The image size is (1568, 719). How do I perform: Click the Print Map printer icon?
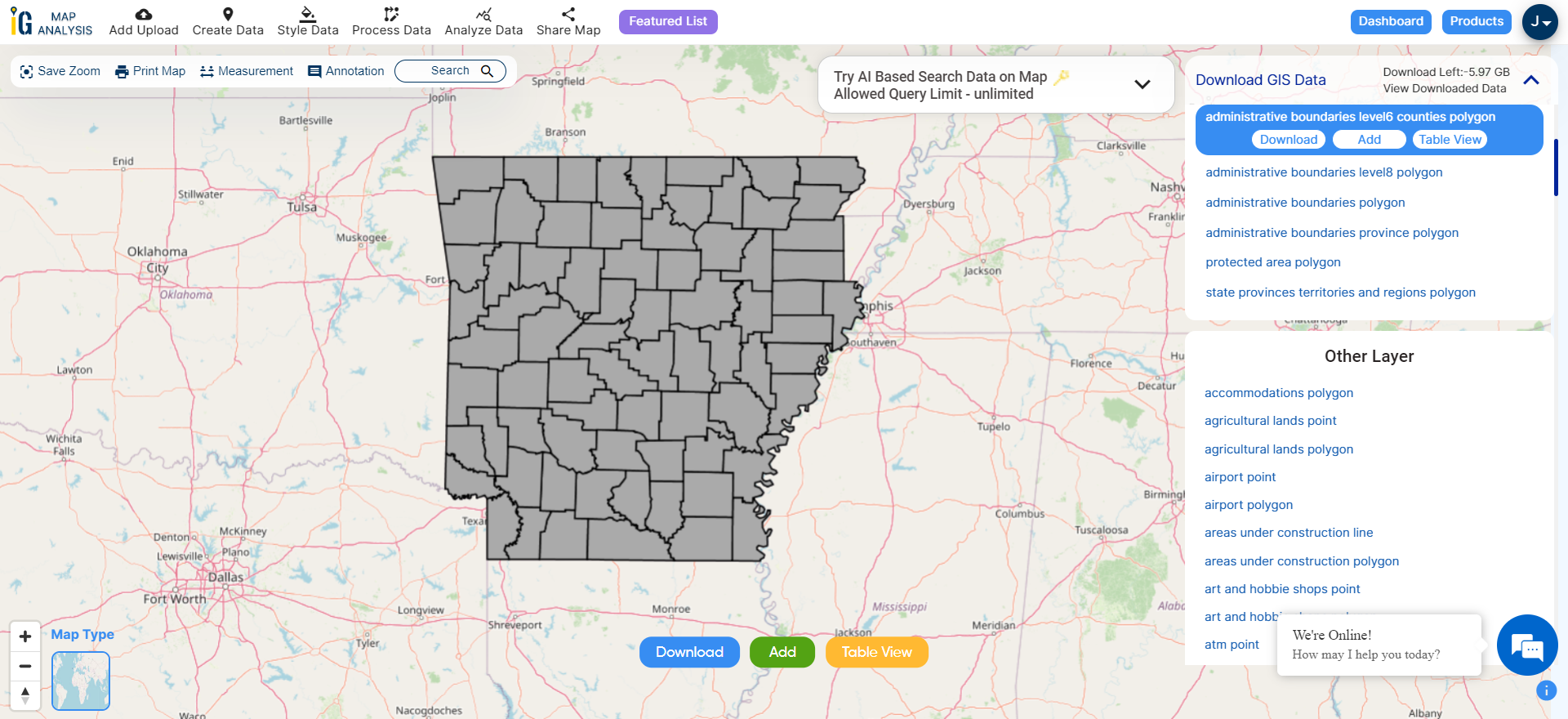(122, 72)
